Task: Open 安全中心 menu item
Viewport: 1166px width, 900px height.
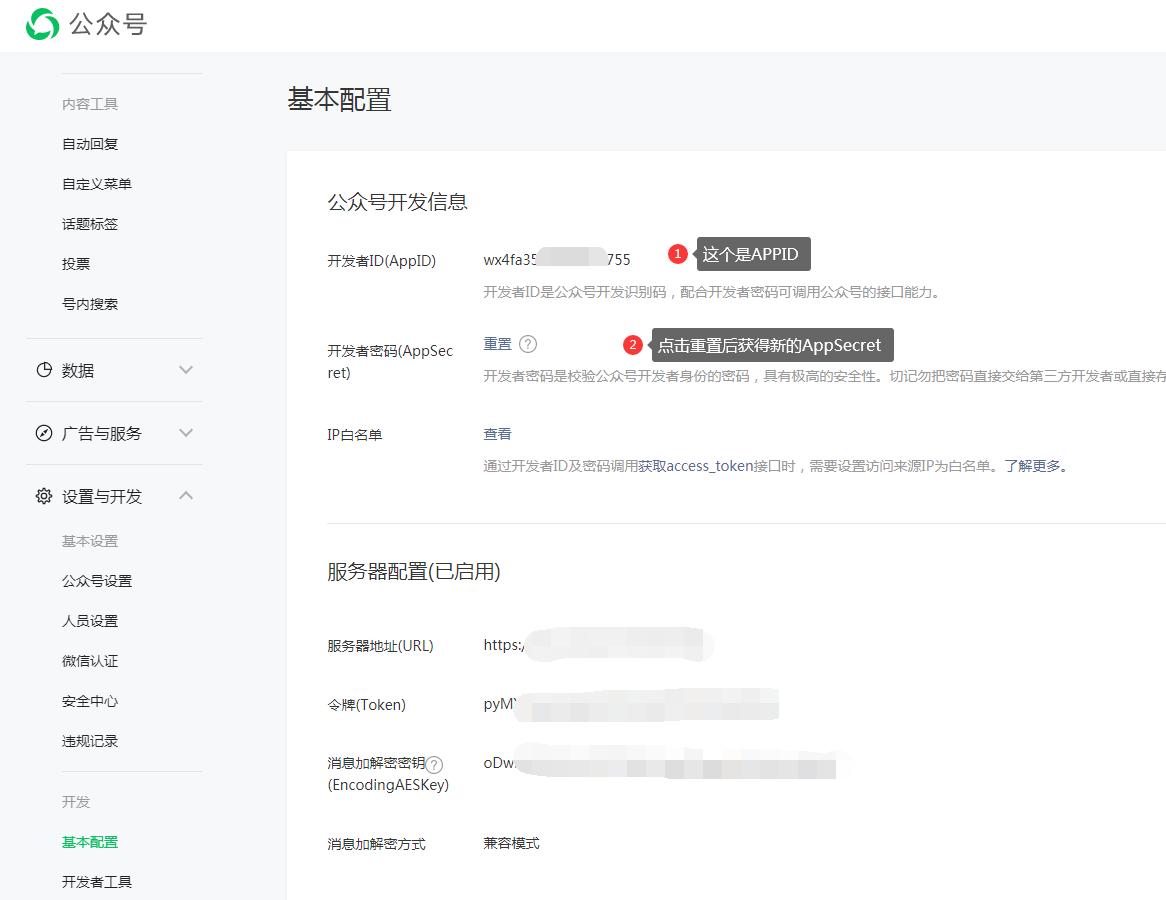Action: coord(90,701)
